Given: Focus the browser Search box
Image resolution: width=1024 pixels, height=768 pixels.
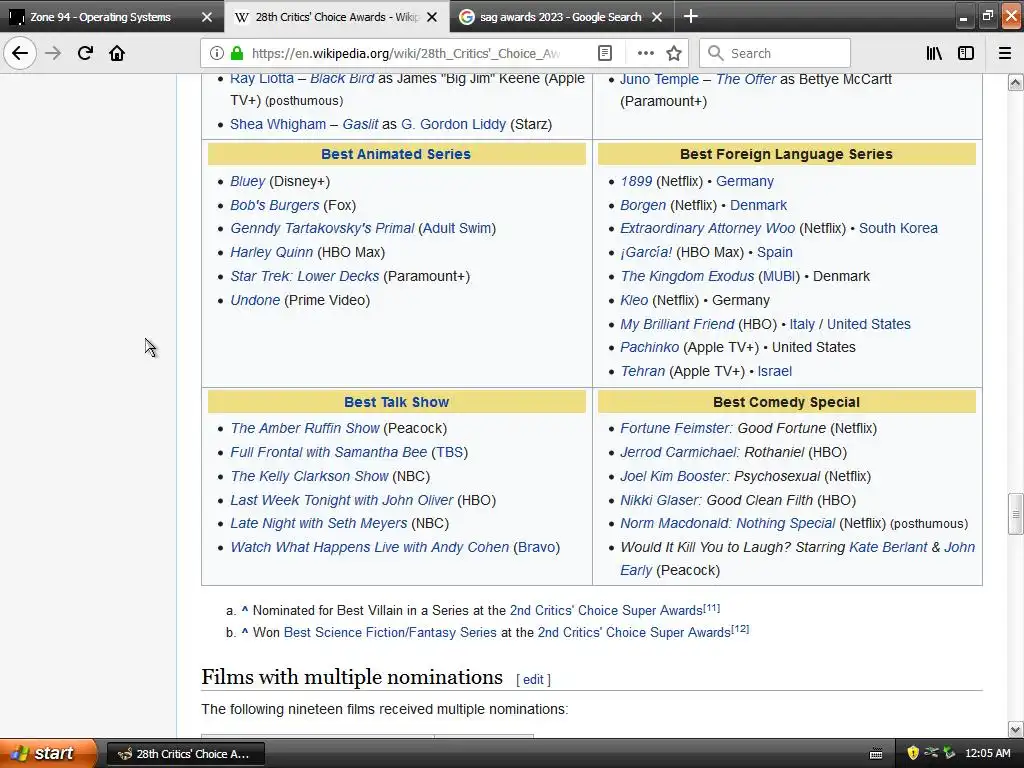Looking at the screenshot, I should point(775,54).
